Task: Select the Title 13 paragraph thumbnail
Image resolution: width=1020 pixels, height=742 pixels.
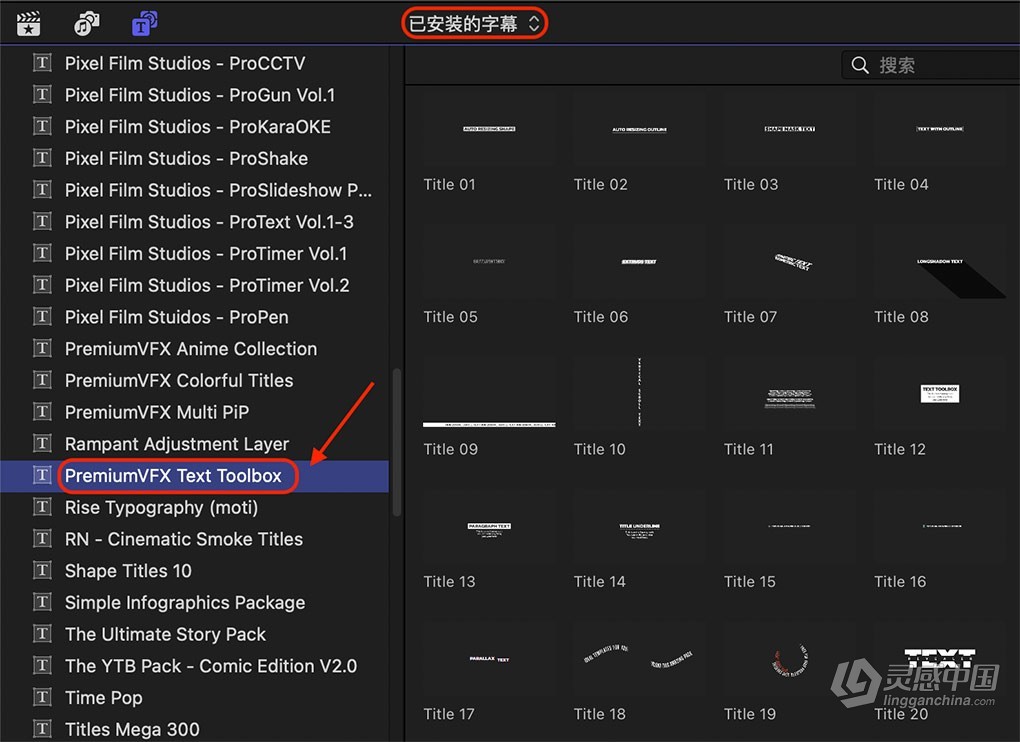Action: pyautogui.click(x=489, y=526)
